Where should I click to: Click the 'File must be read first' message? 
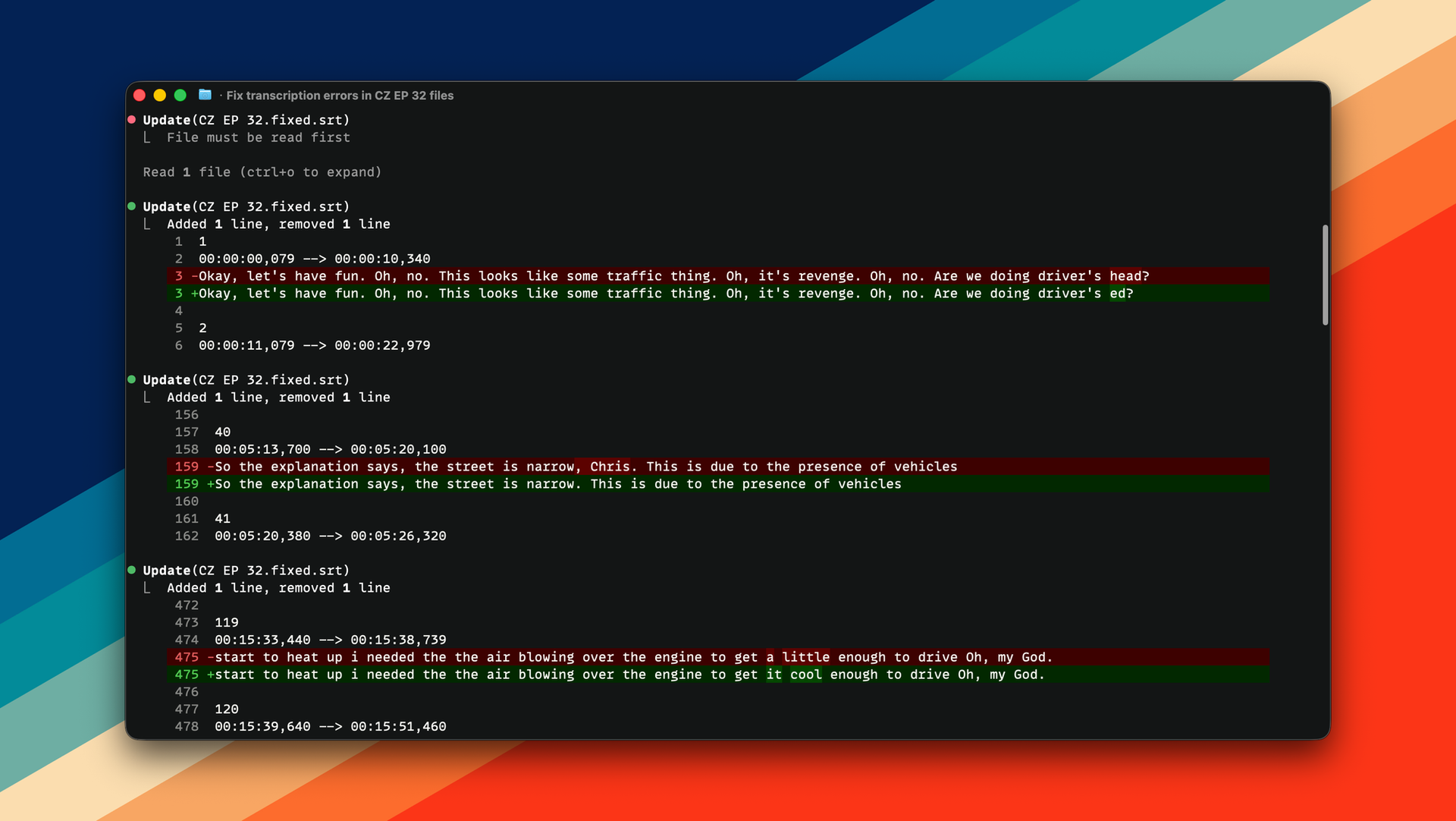pos(258,137)
